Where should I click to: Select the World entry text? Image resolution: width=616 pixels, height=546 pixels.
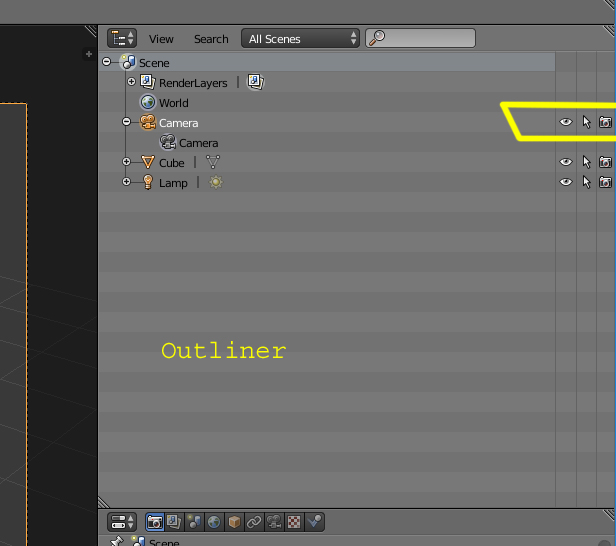174,103
